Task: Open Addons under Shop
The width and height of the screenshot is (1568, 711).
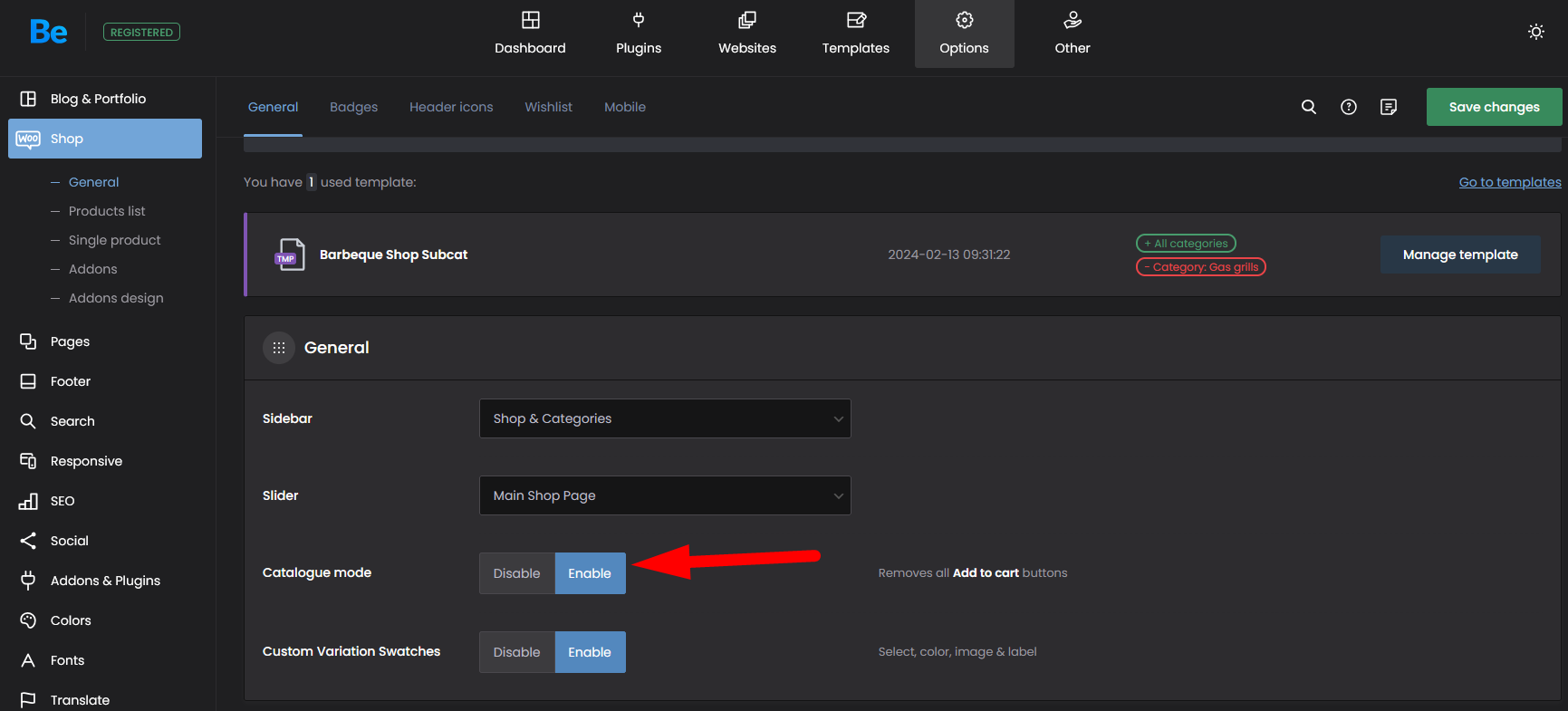Action: [93, 269]
